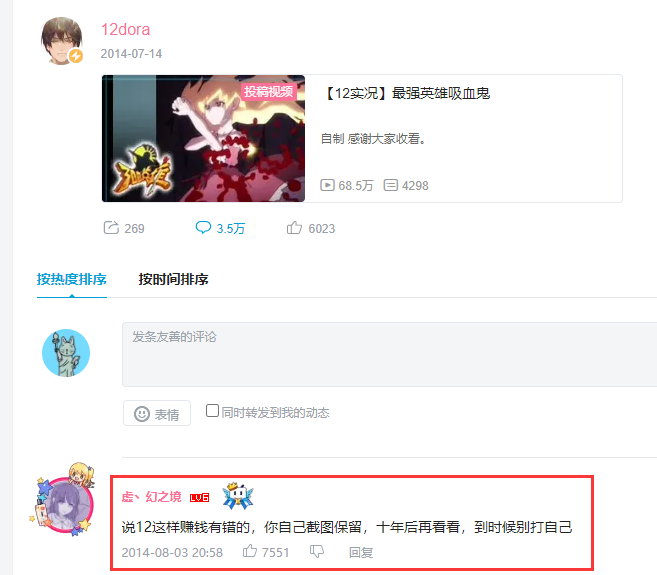Open the 12dora username link
Image resolution: width=657 pixels, height=575 pixels.
coord(125,30)
